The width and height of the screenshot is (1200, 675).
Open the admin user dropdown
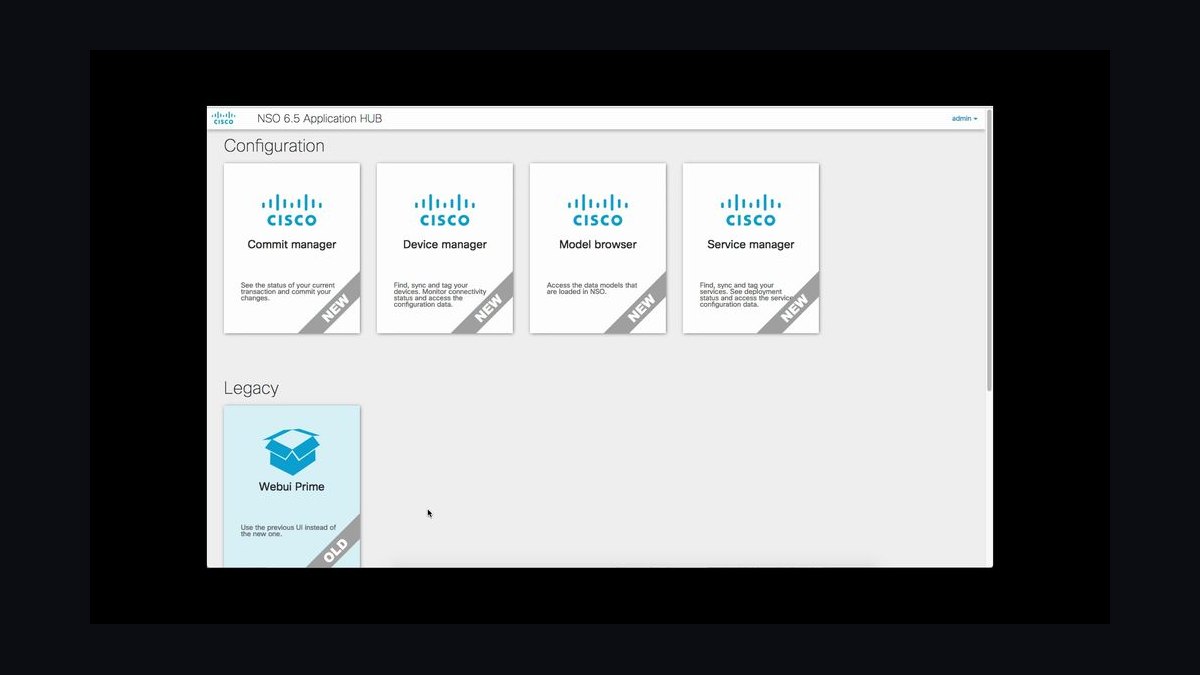(x=964, y=118)
